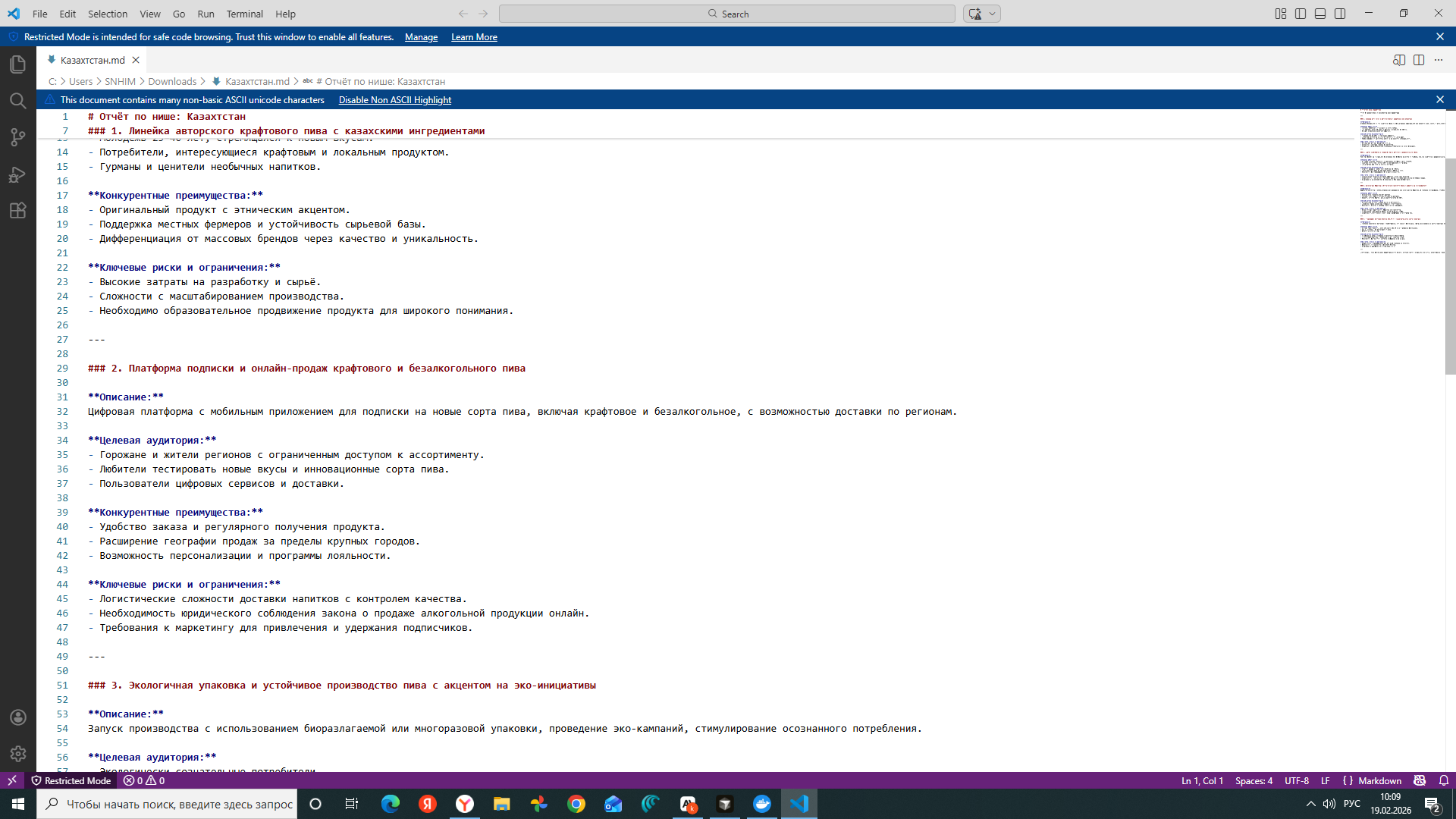1456x819 pixels.
Task: Click the Windows taskbar search box
Action: (x=167, y=804)
